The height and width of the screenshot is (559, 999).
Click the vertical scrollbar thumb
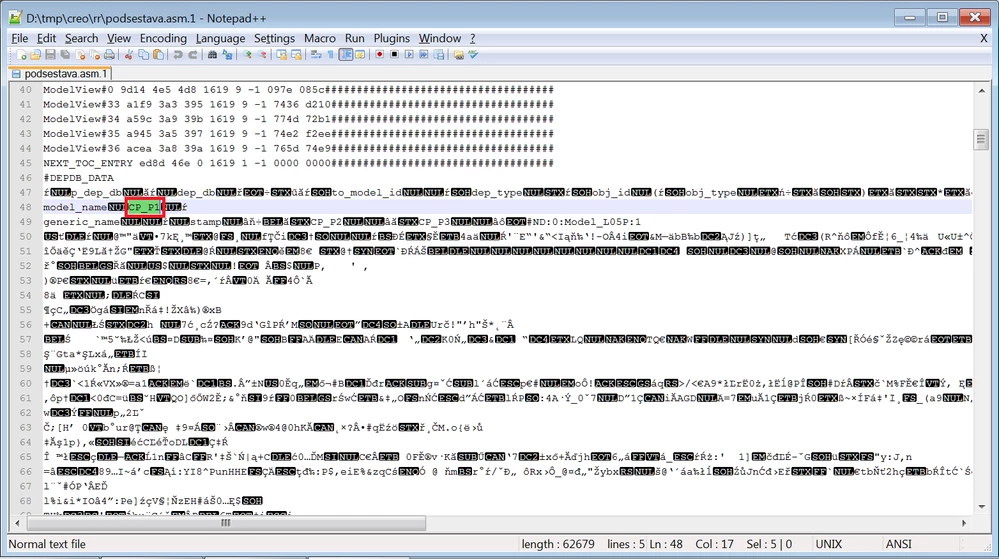pos(981,139)
